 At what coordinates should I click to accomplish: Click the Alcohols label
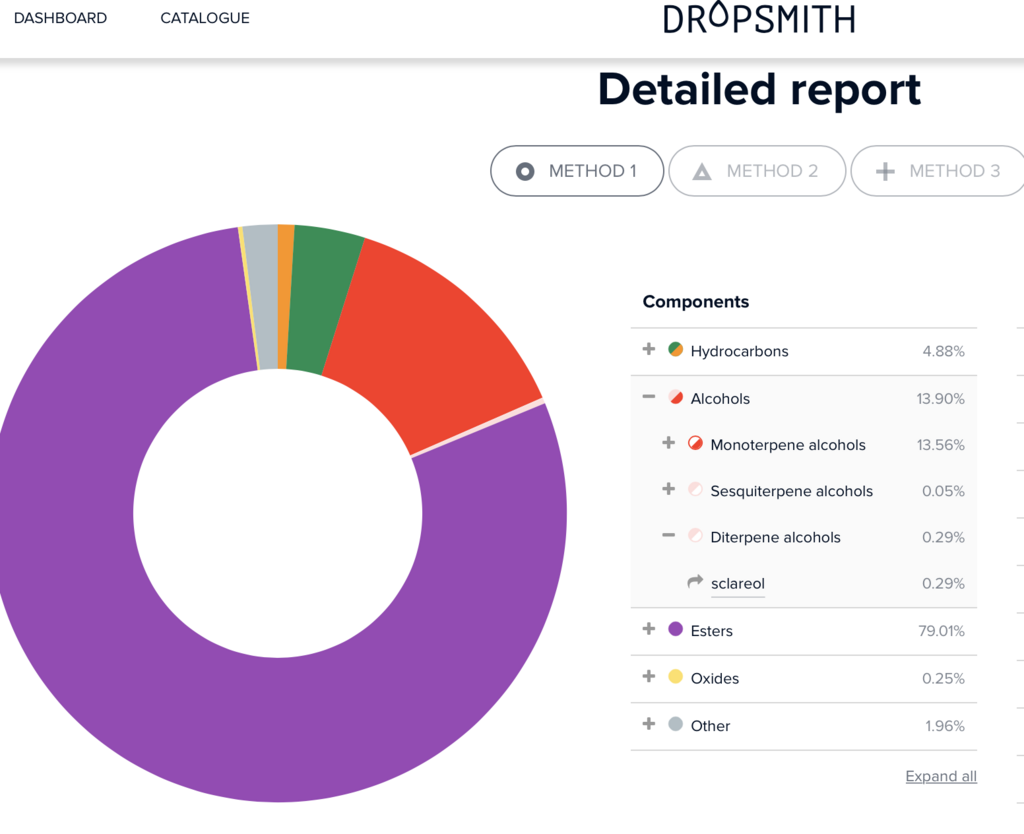pyautogui.click(x=720, y=399)
